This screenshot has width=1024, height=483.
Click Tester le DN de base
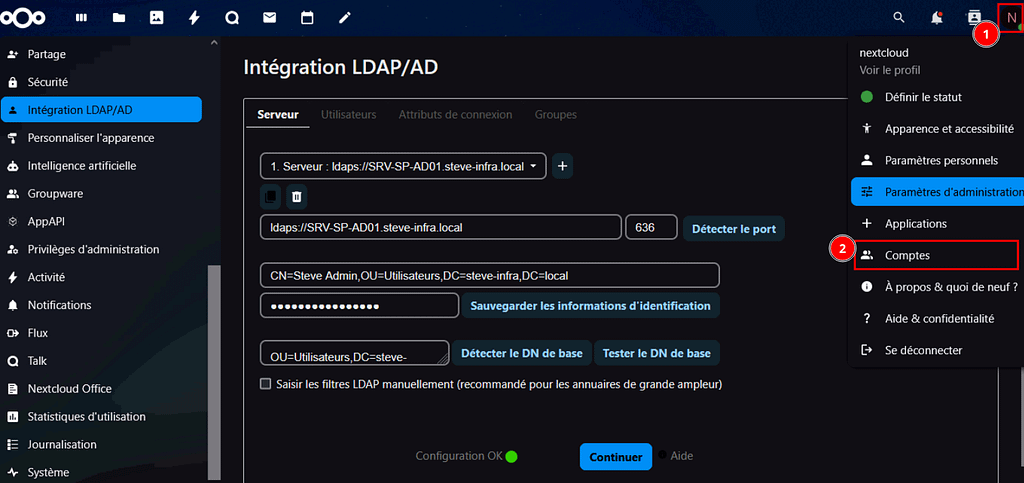tap(657, 354)
